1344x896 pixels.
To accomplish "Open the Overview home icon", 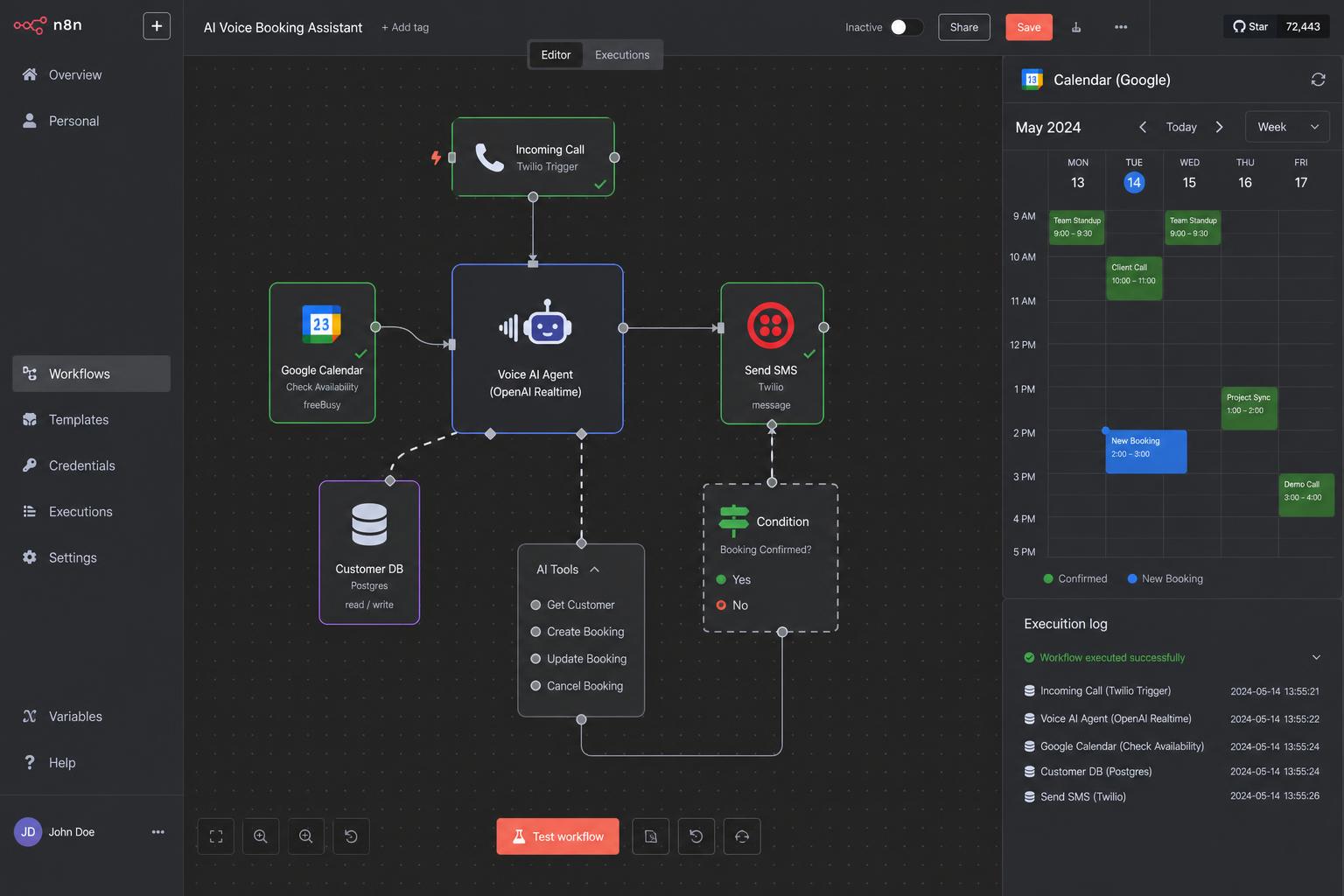I will click(30, 74).
